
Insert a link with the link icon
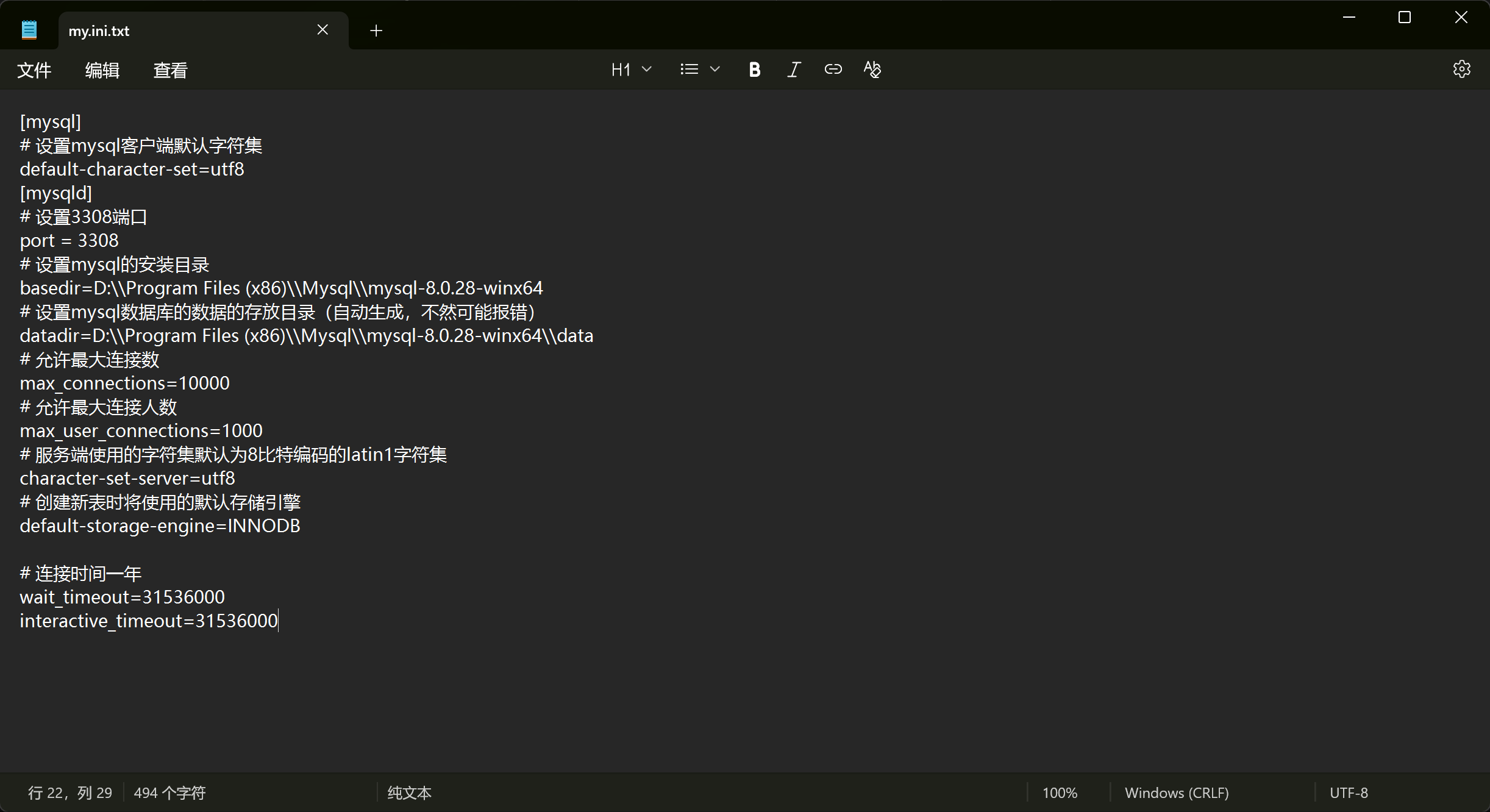pyautogui.click(x=833, y=69)
